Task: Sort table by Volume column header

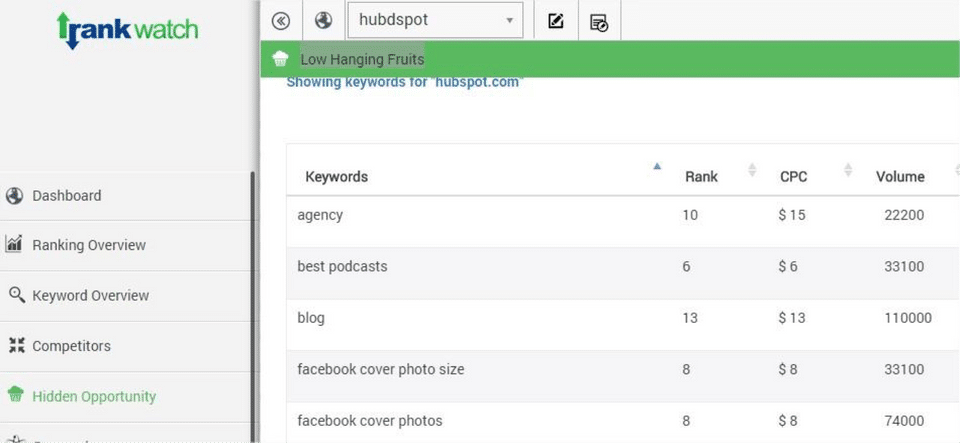Action: (x=900, y=177)
